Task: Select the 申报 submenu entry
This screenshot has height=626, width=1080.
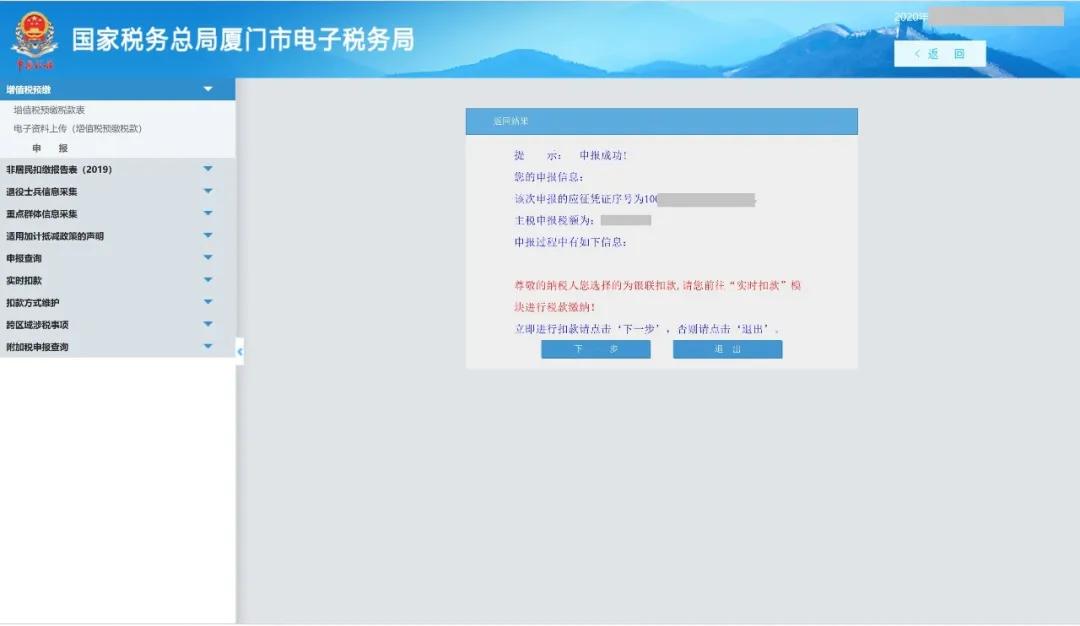Action: click(50, 148)
